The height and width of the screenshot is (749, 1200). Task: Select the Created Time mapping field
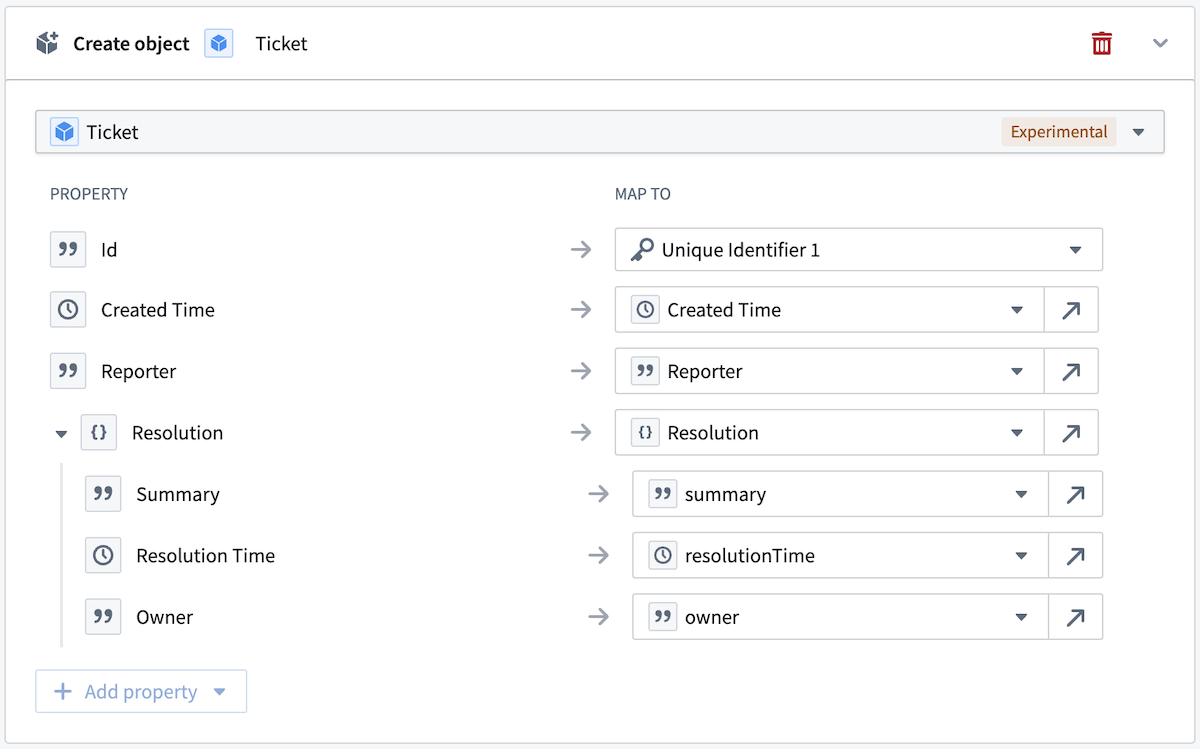(x=830, y=309)
